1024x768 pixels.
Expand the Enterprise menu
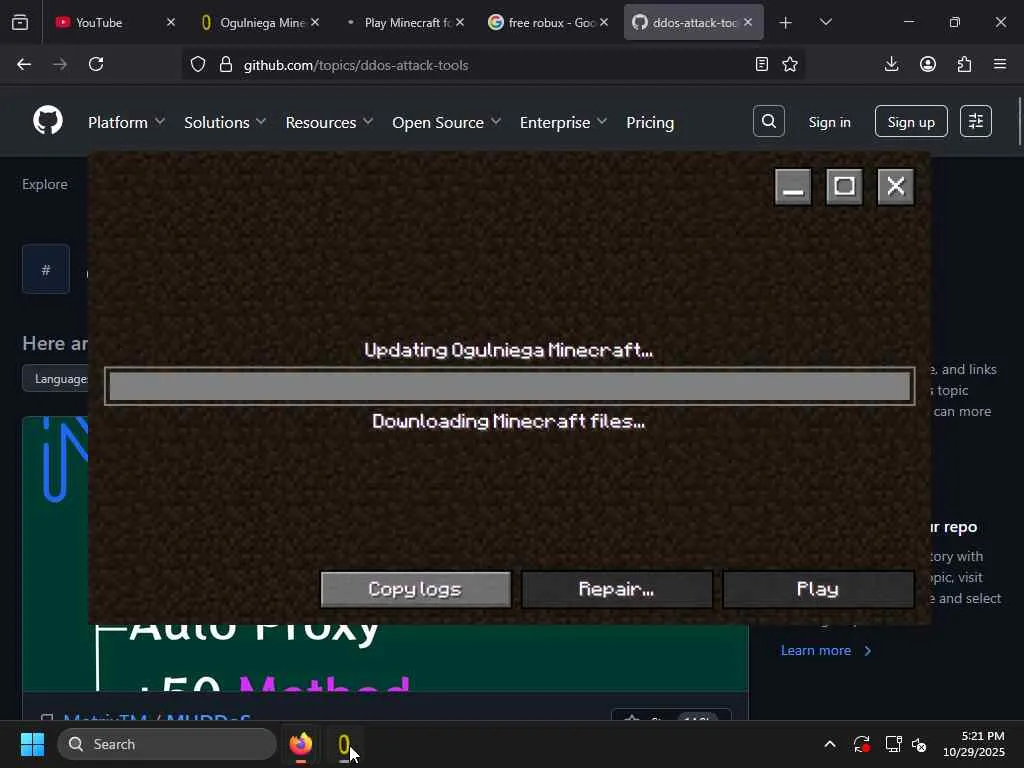point(563,122)
